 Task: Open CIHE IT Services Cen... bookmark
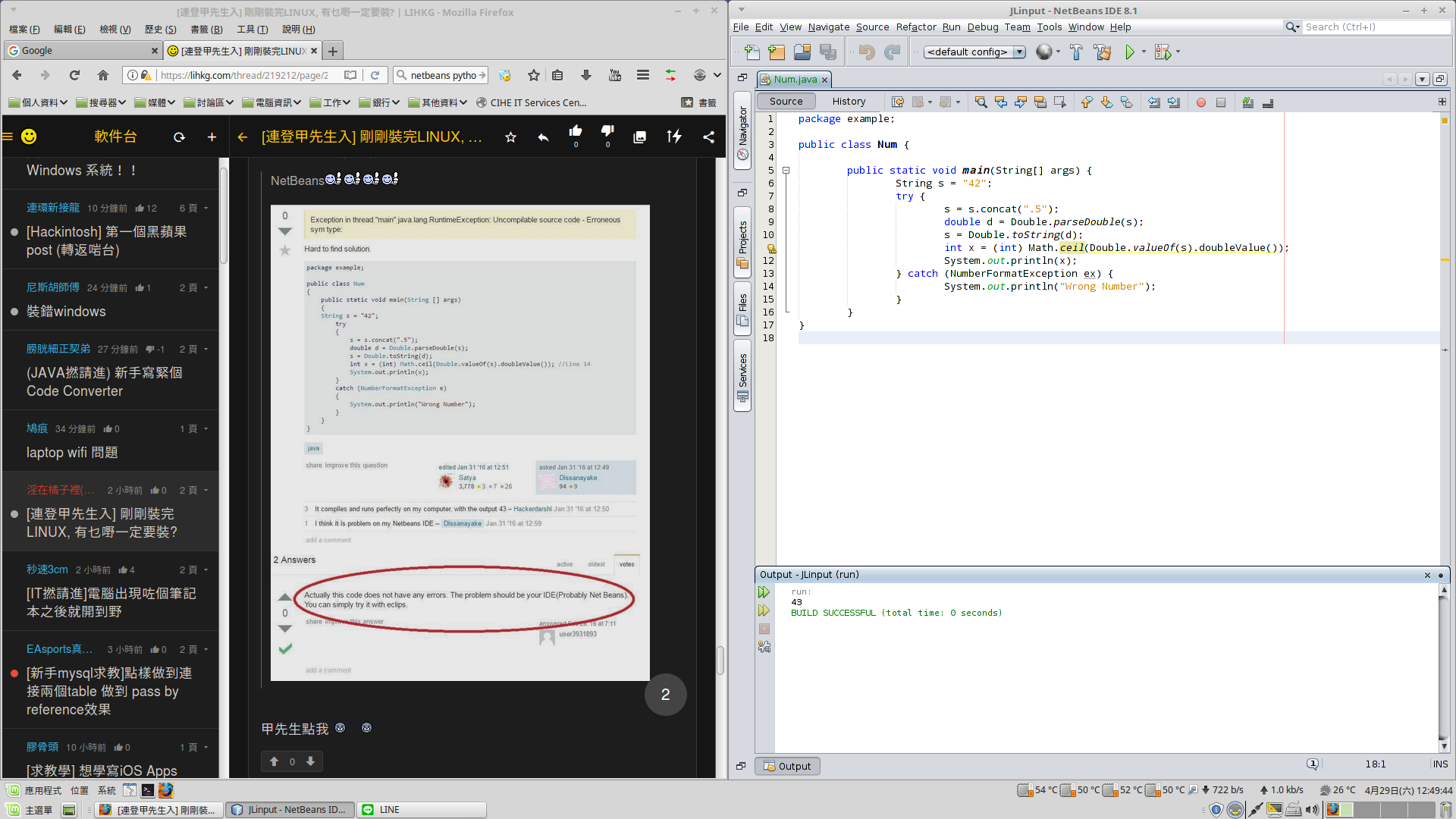click(x=531, y=102)
